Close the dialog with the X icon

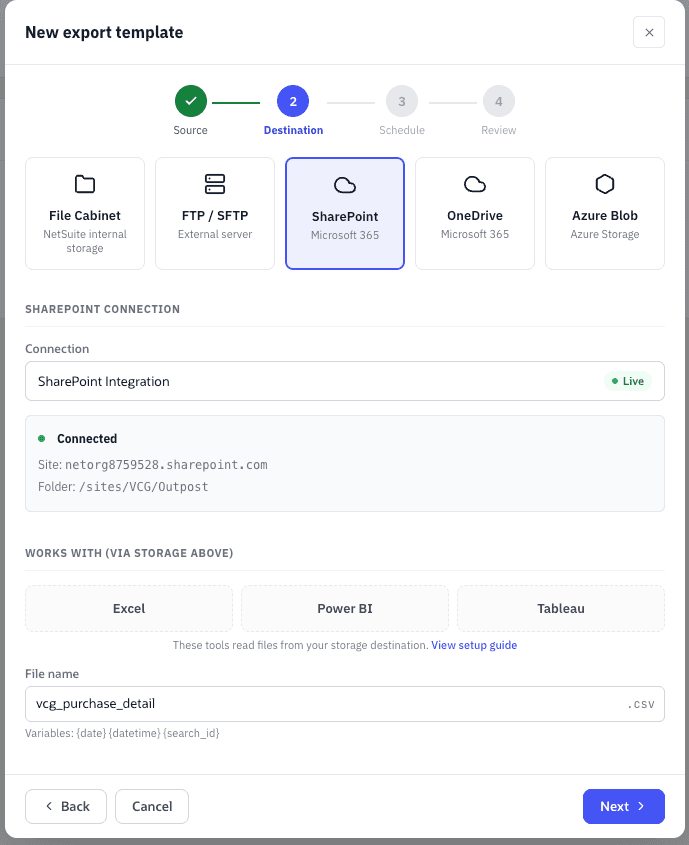[649, 32]
